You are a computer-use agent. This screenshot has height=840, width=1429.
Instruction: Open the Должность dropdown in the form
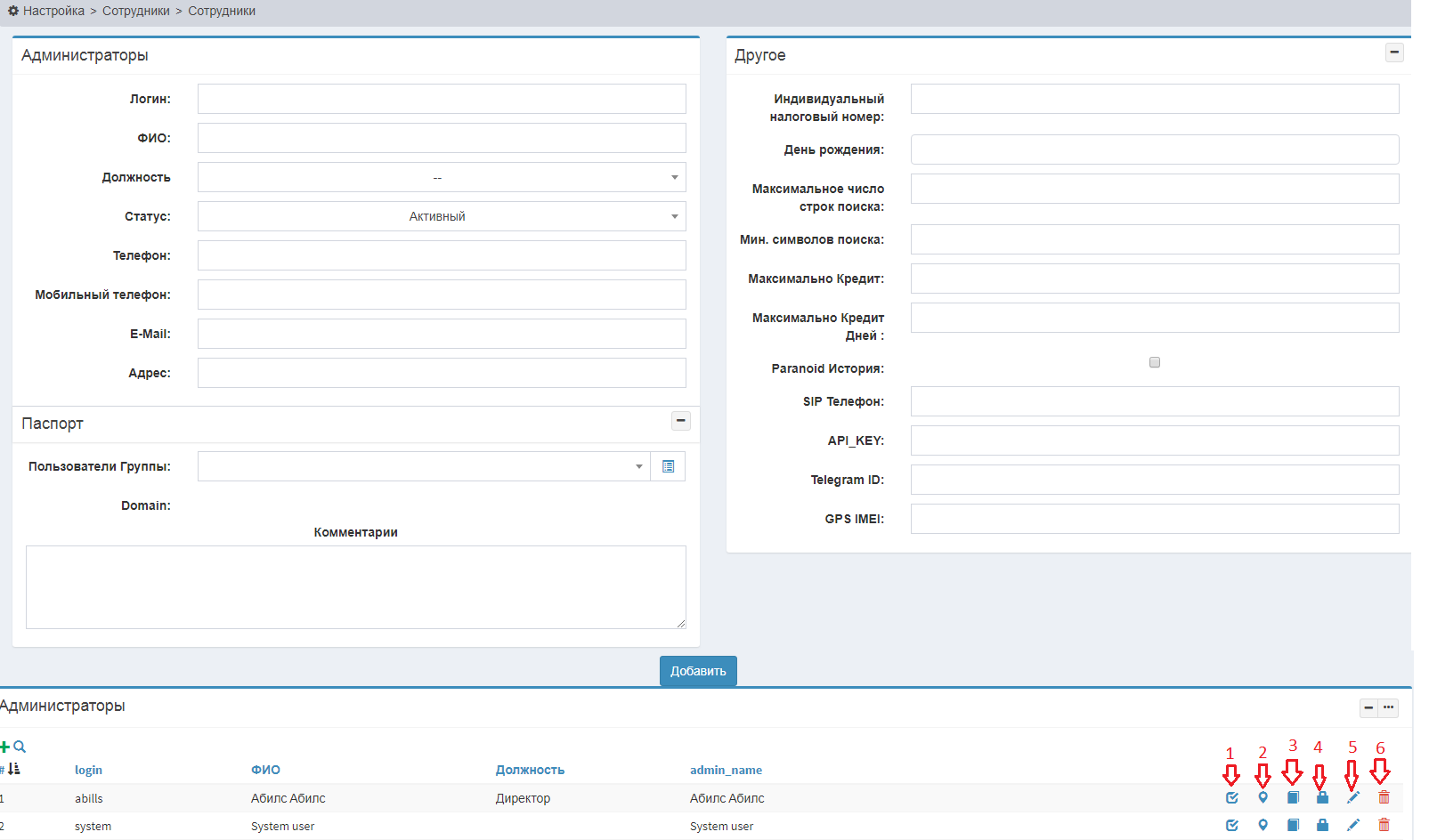pyautogui.click(x=442, y=178)
